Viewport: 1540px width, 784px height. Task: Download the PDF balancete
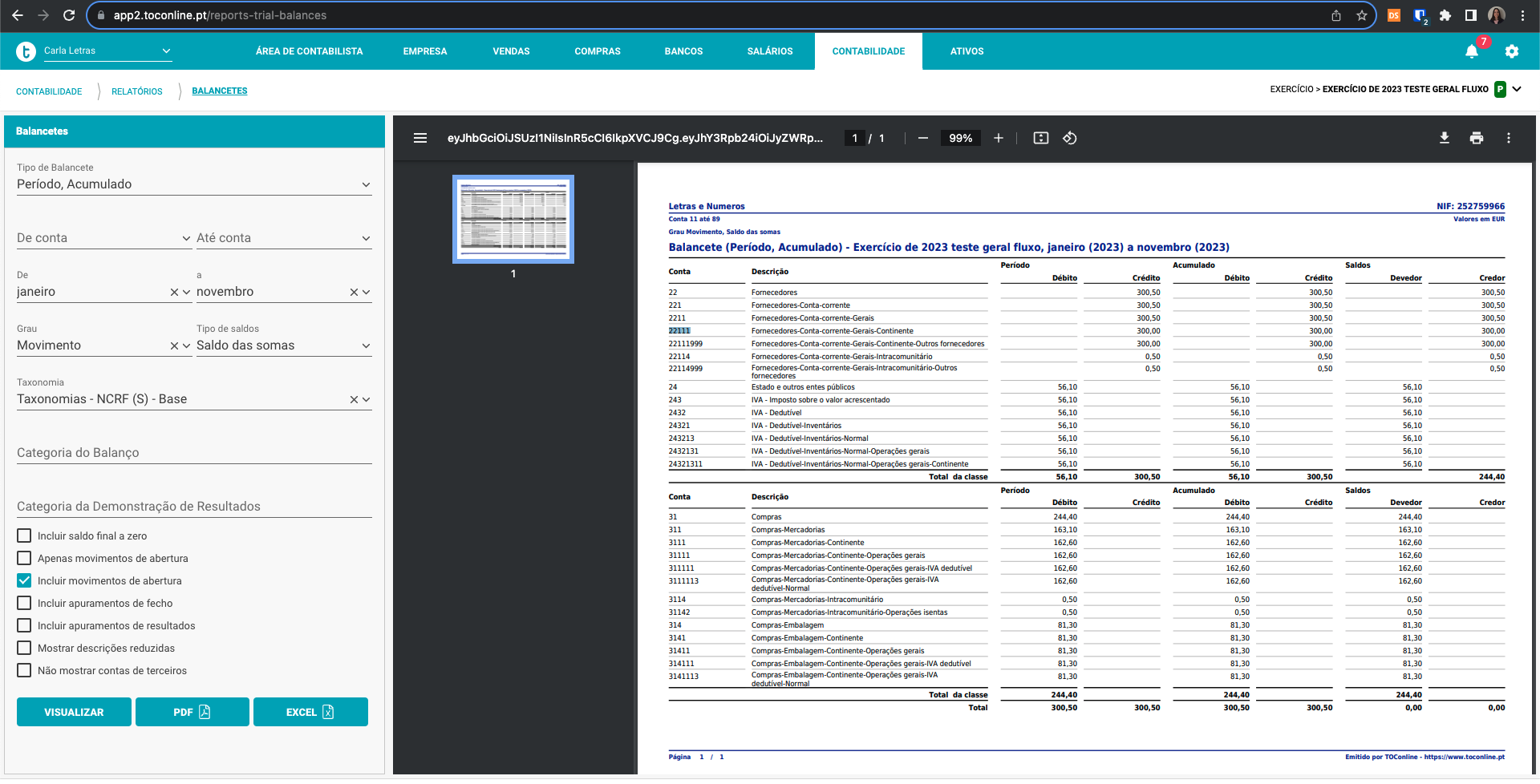click(x=1444, y=138)
